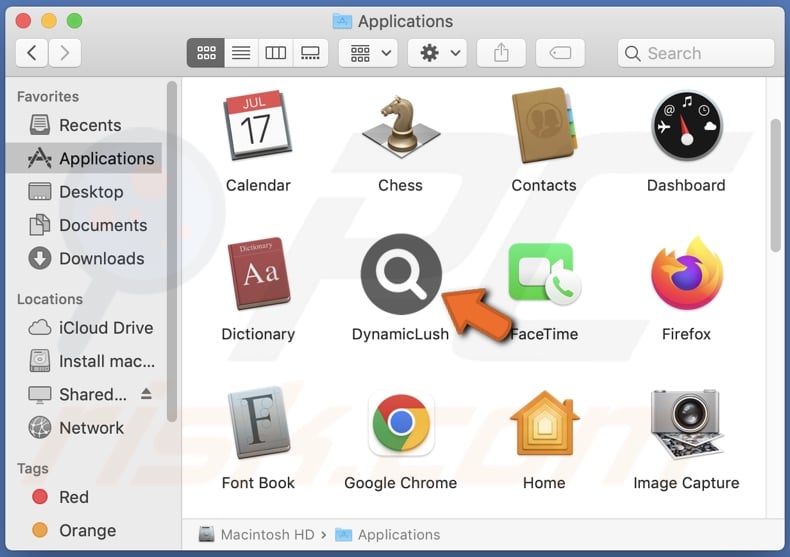
Task: Eject the Shared... volume
Action: point(146,393)
